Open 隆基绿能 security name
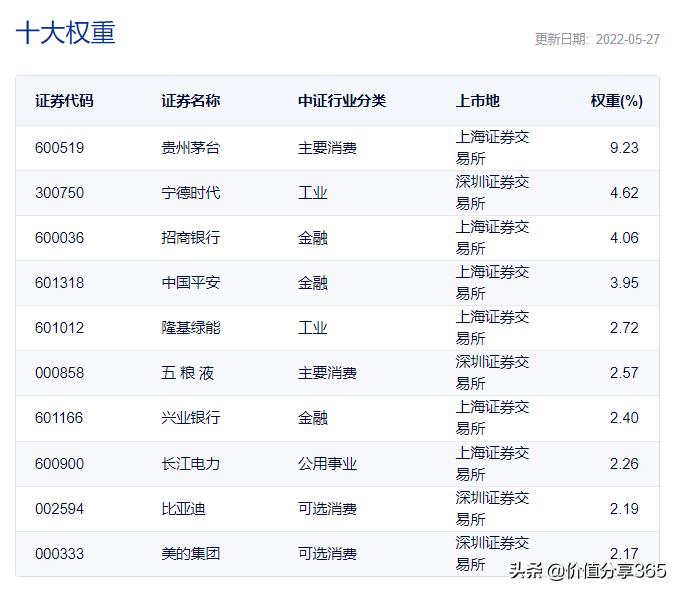Viewport: 682px width, 595px height. coord(190,328)
